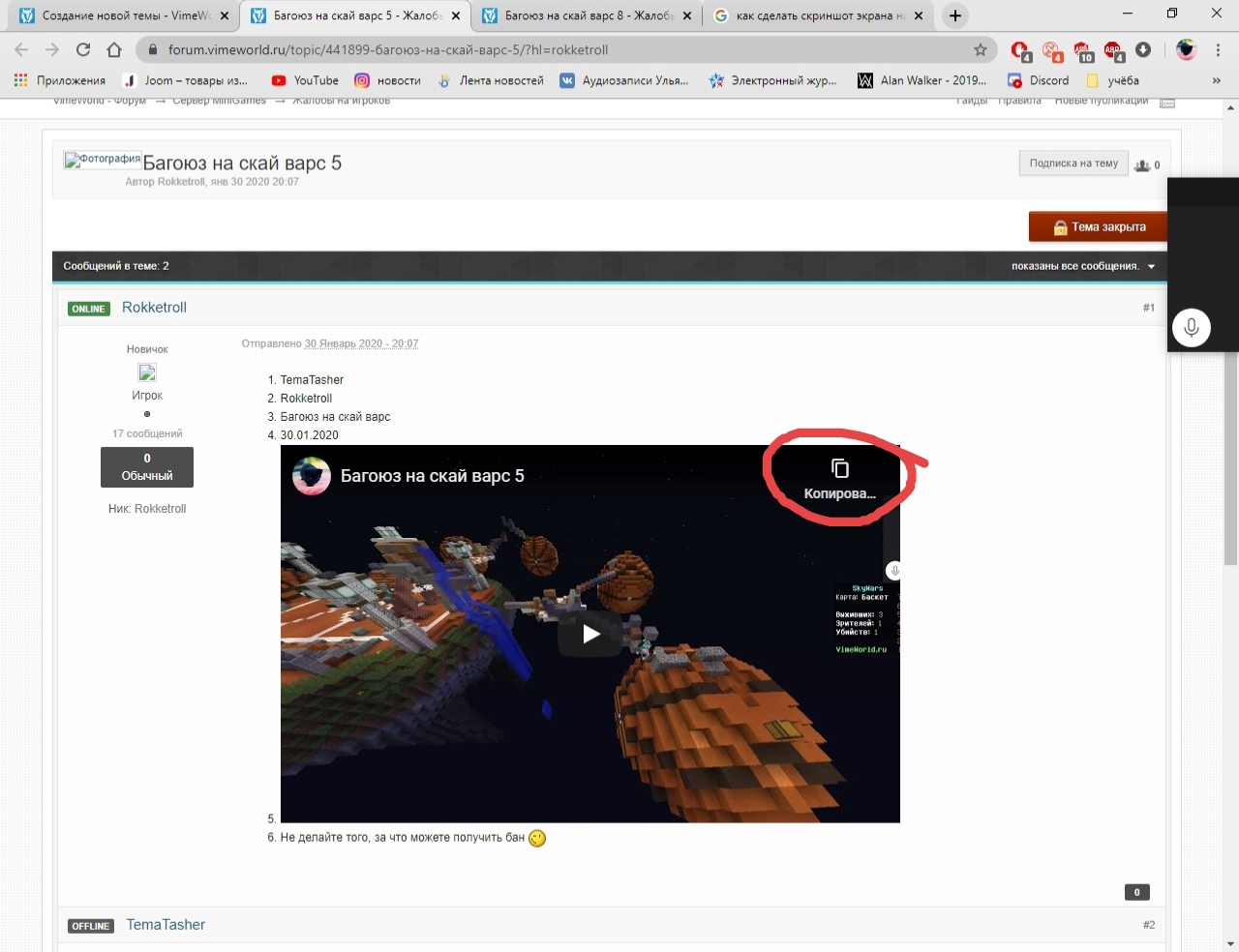Click the Подписка на тему button
The width and height of the screenshot is (1239, 952).
coord(1073,164)
